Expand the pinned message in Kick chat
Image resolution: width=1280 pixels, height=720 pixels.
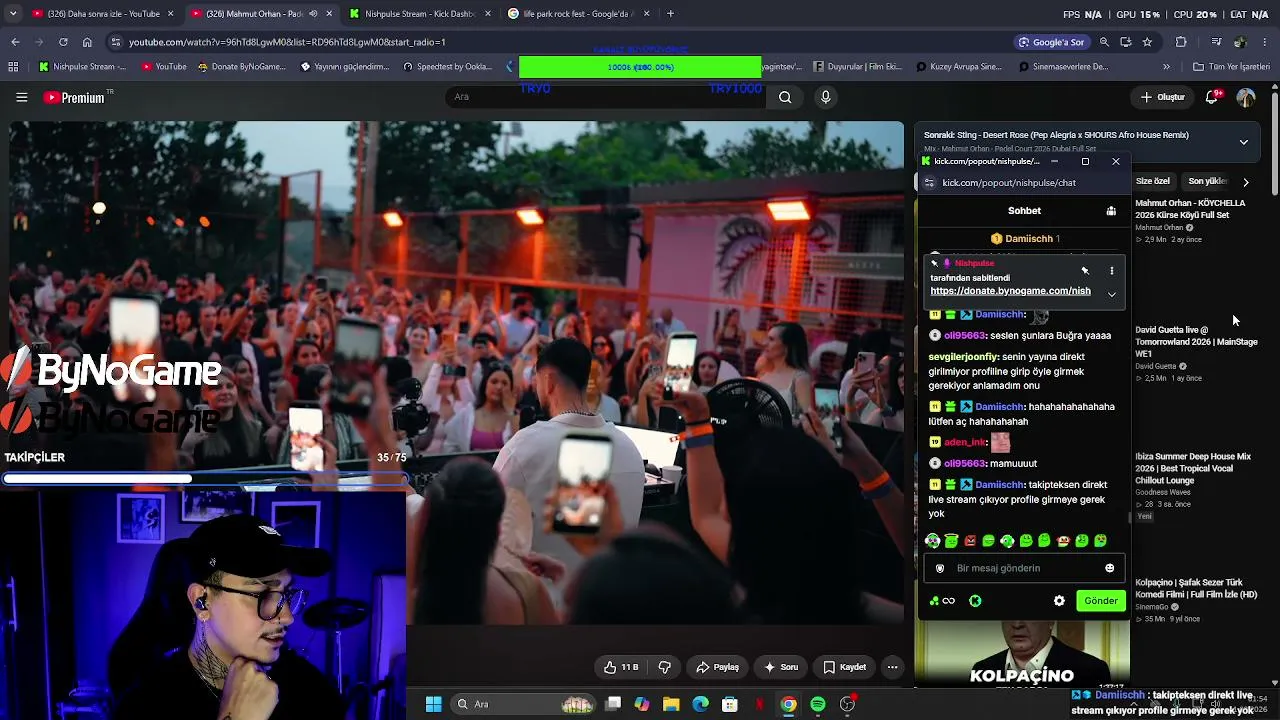[1111, 294]
